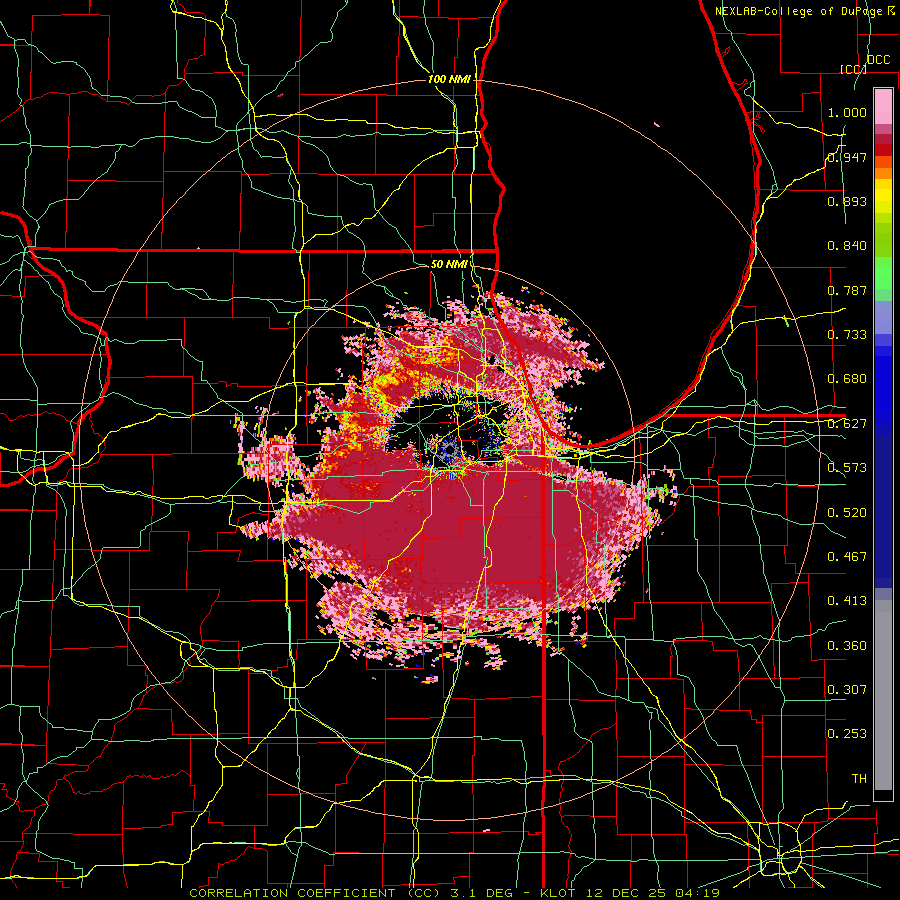The image size is (900, 900).
Task: Pick the light pink top color bar segment
Action: click(883, 106)
